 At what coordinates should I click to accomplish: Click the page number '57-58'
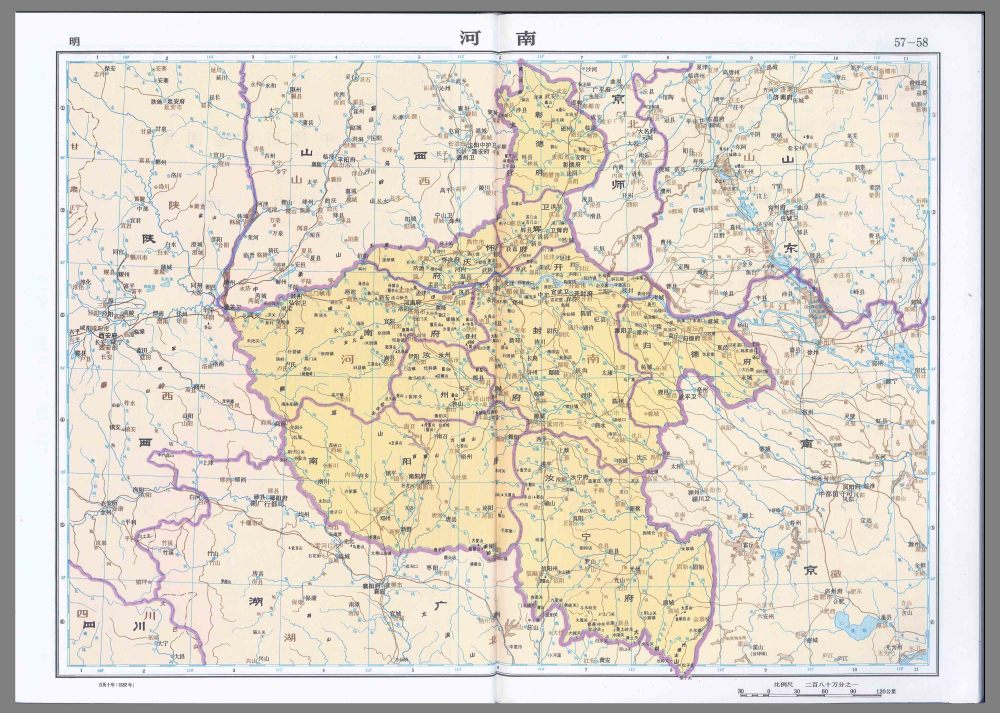pos(911,43)
